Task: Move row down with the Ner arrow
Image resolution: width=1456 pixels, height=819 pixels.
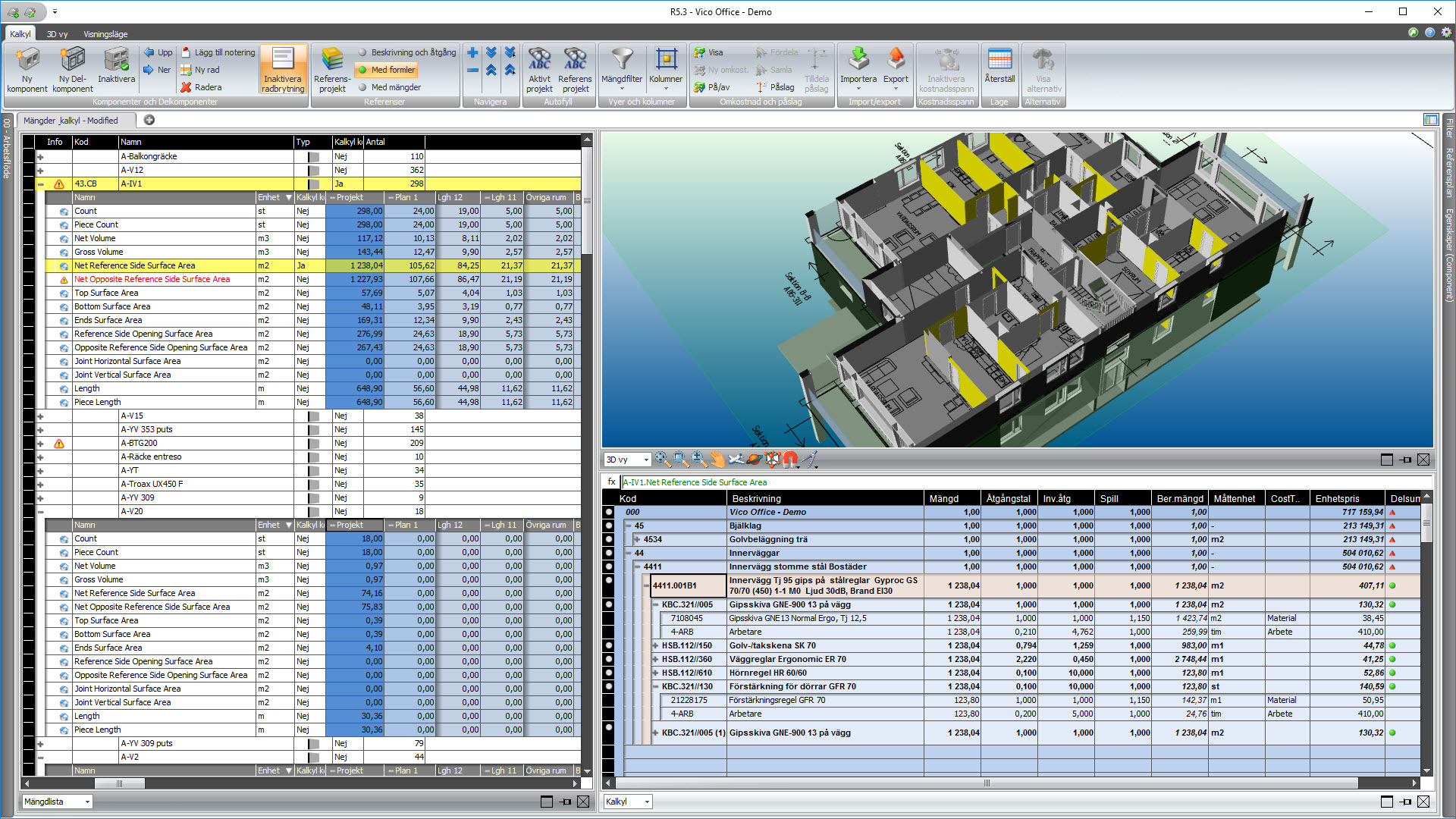Action: coord(157,70)
